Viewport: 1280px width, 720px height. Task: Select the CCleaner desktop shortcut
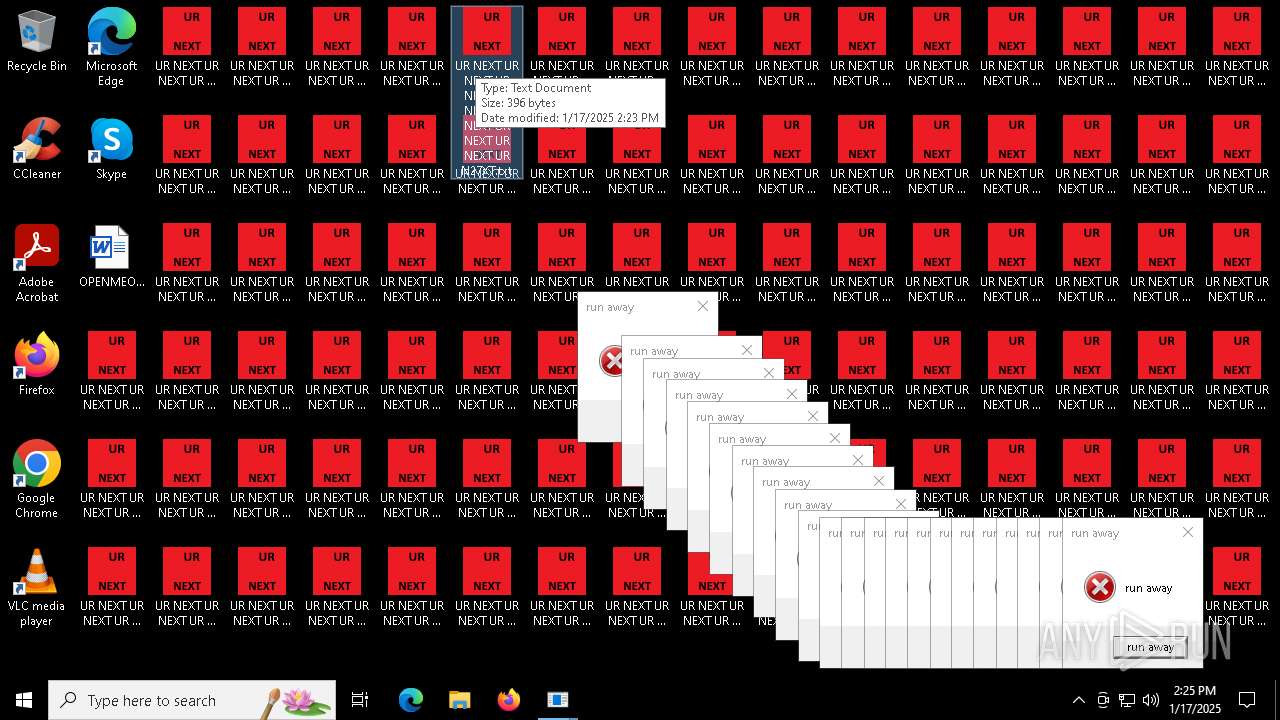tap(37, 149)
